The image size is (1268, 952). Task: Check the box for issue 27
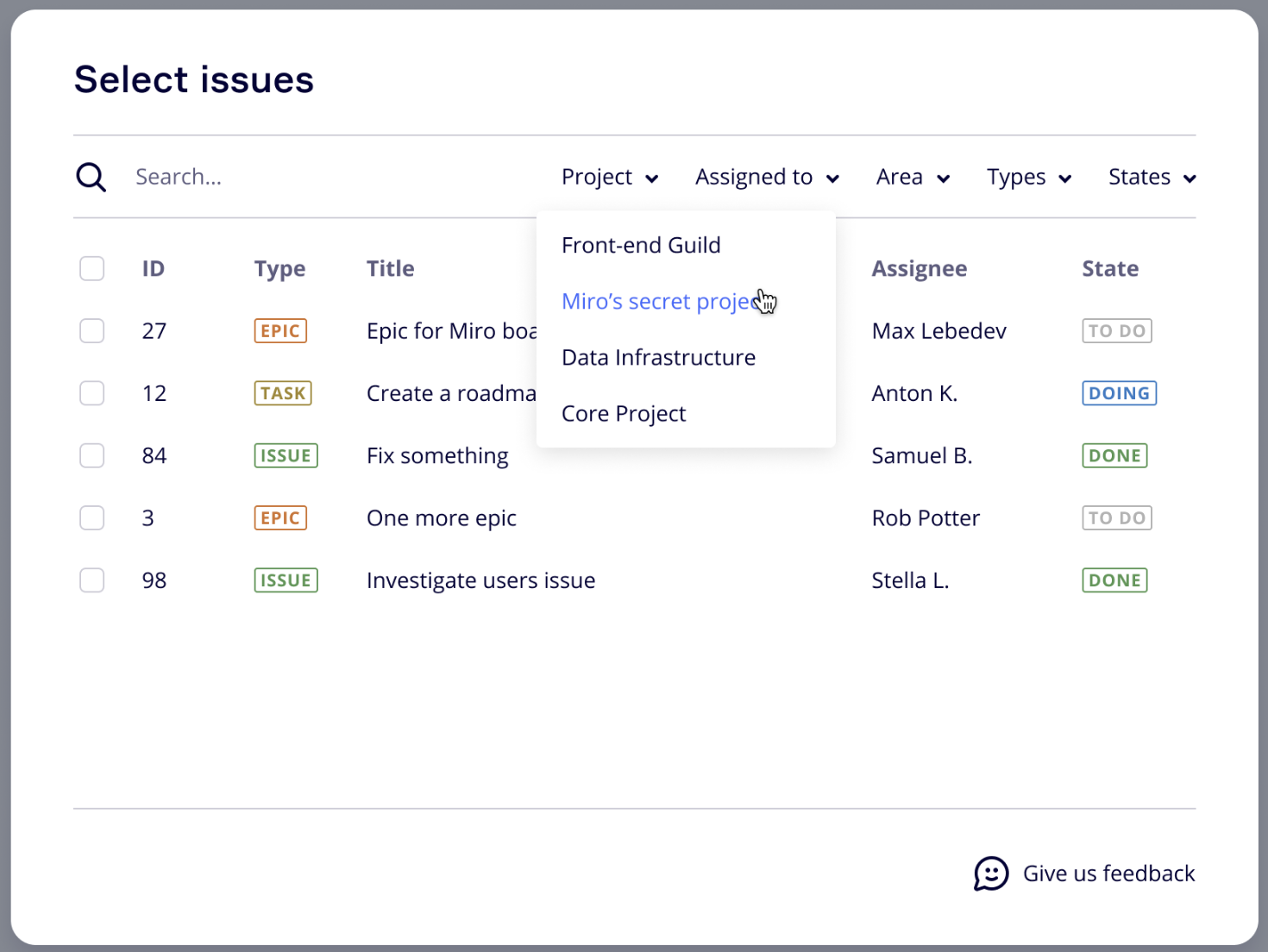[92, 331]
